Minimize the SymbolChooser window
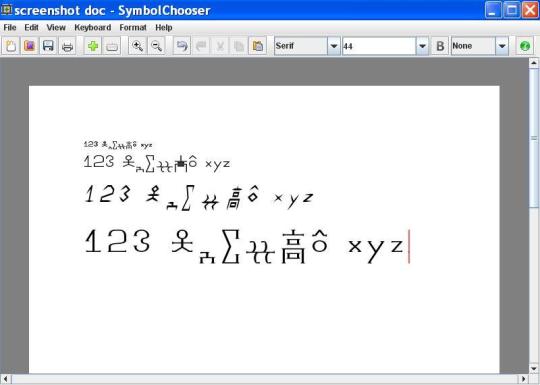This screenshot has width=540, height=385. pos(493,10)
